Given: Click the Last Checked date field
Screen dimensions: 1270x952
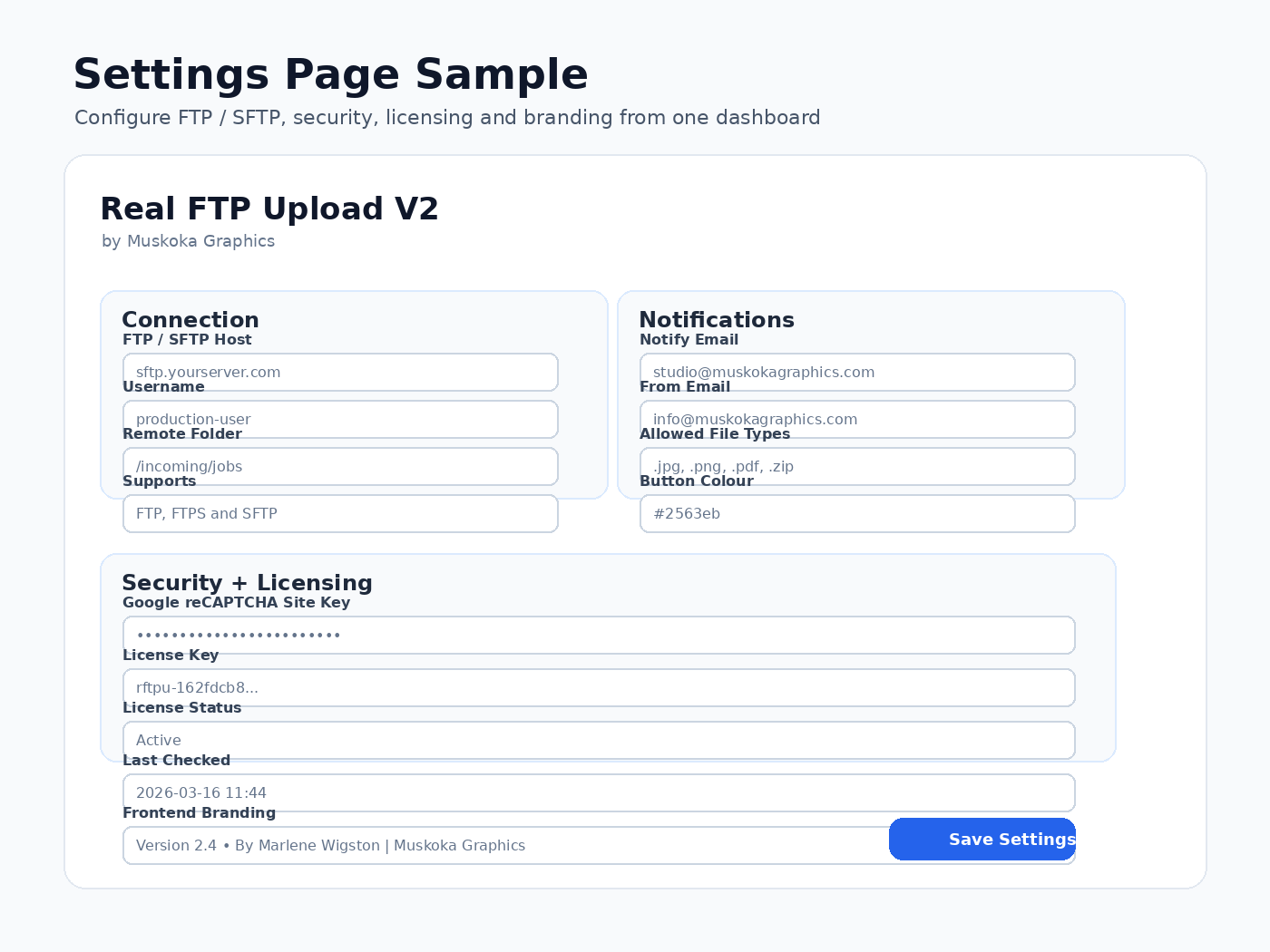Looking at the screenshot, I should coord(599,793).
